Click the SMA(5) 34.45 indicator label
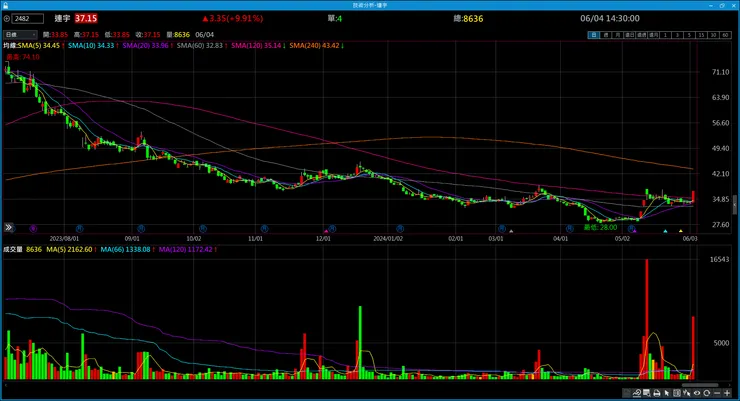 point(41,46)
